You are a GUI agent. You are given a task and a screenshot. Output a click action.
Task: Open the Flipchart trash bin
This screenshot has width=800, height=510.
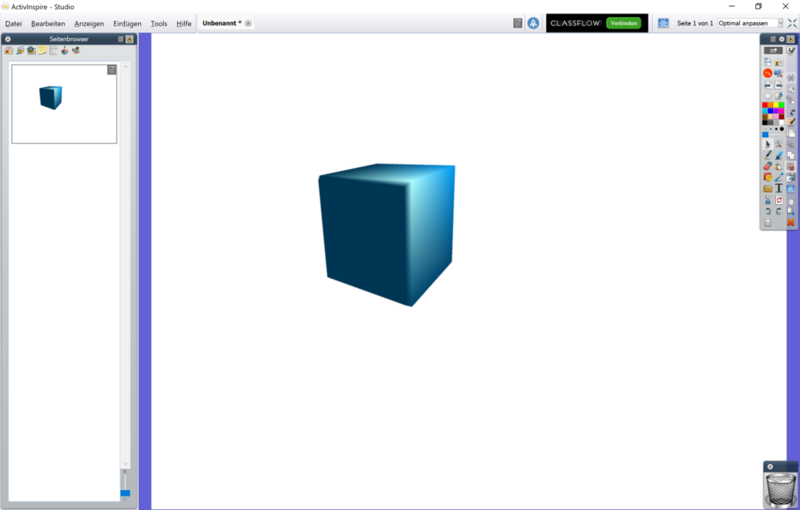[779, 488]
